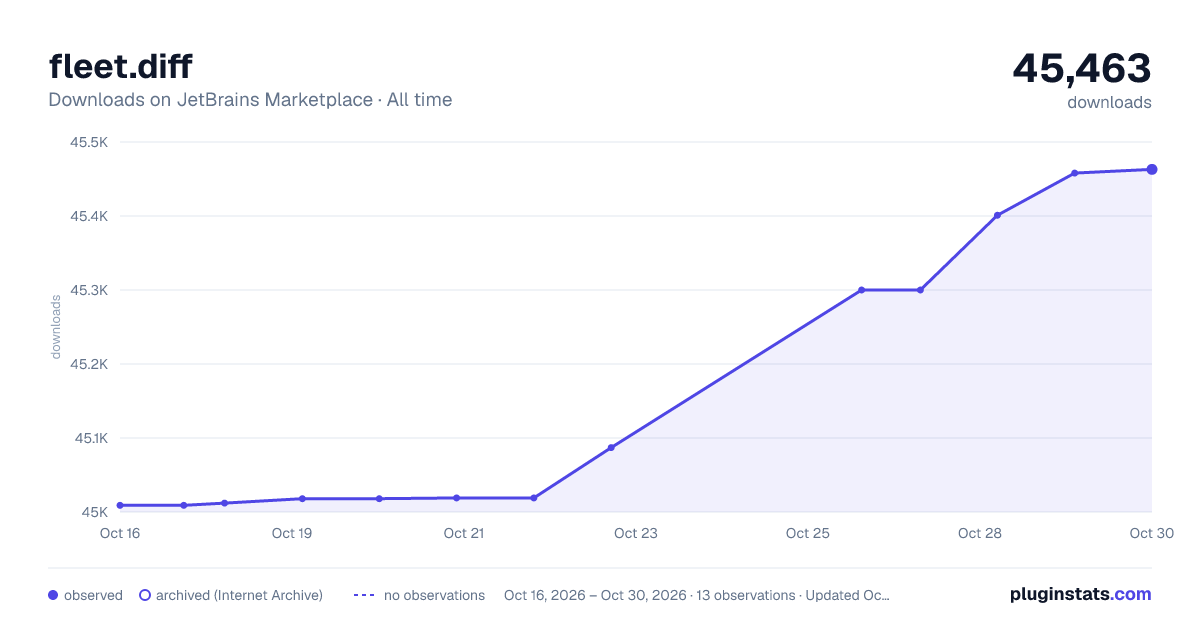Click the 'archived (Internet Archive)' legend label
This screenshot has width=1200, height=630.
239,595
